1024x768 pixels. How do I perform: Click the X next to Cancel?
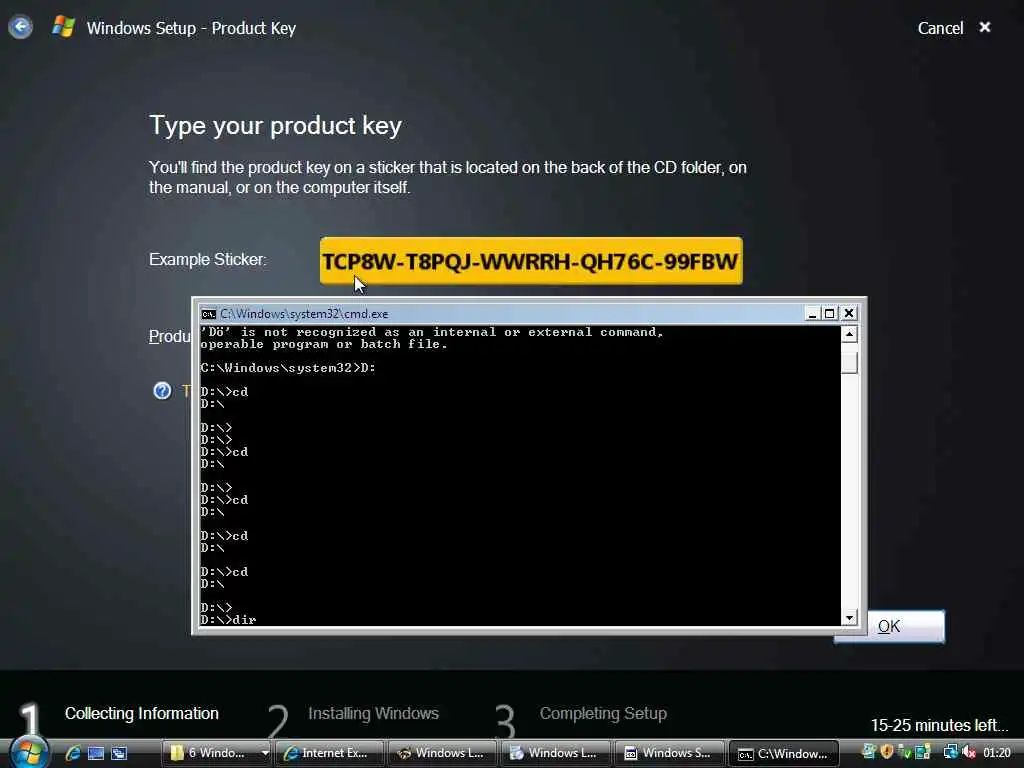[985, 27]
